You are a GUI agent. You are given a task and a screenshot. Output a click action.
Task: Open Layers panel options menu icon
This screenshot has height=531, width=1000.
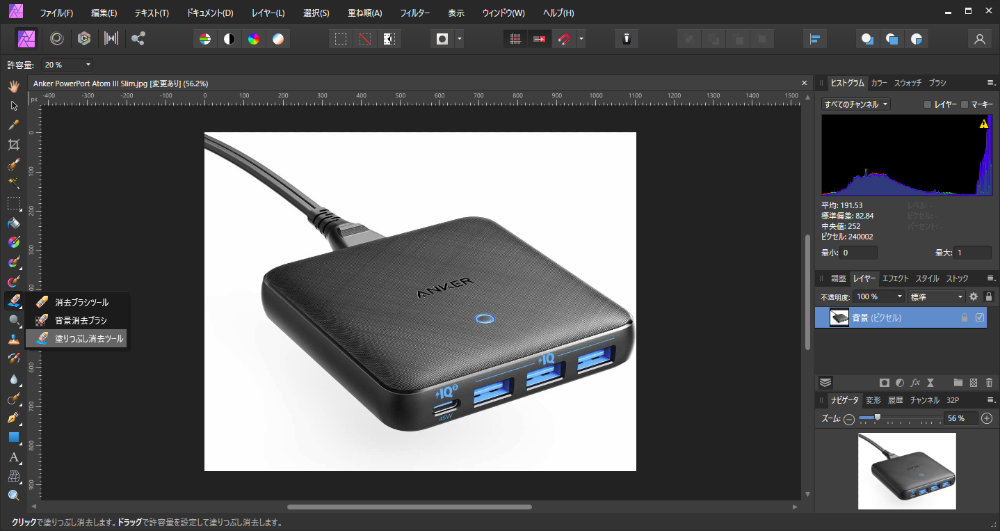click(990, 278)
